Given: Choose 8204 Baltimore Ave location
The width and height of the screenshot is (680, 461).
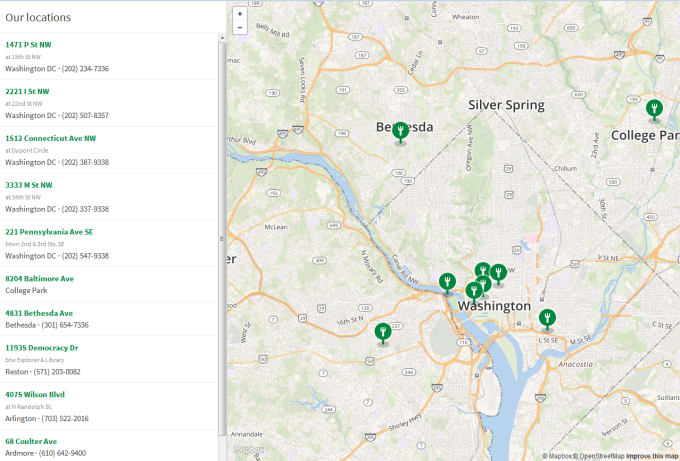Looking at the screenshot, I should click(39, 278).
